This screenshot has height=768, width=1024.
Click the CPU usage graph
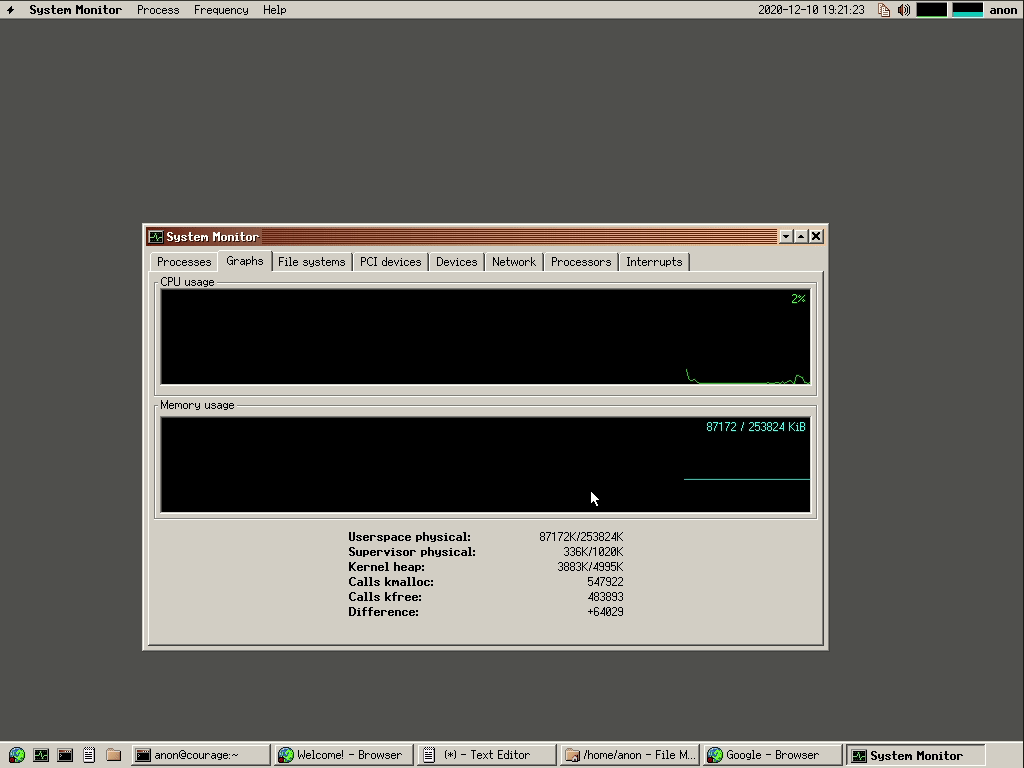(485, 337)
